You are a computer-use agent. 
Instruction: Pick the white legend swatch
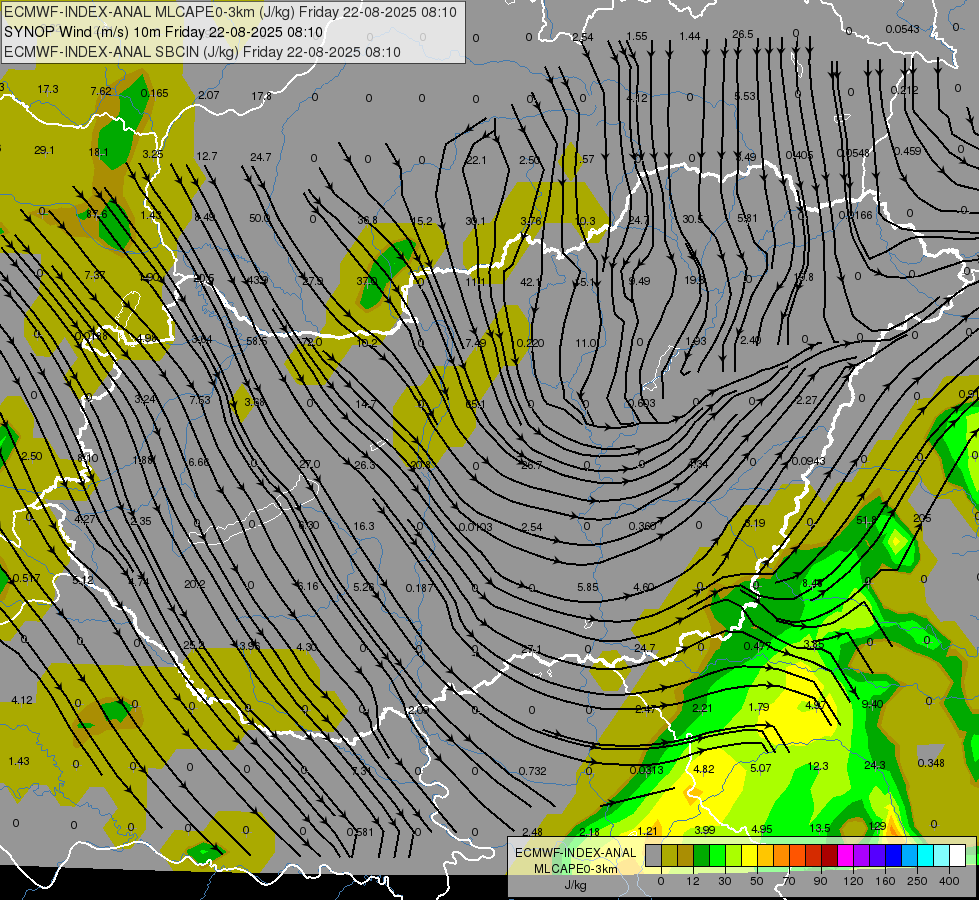tap(958, 856)
